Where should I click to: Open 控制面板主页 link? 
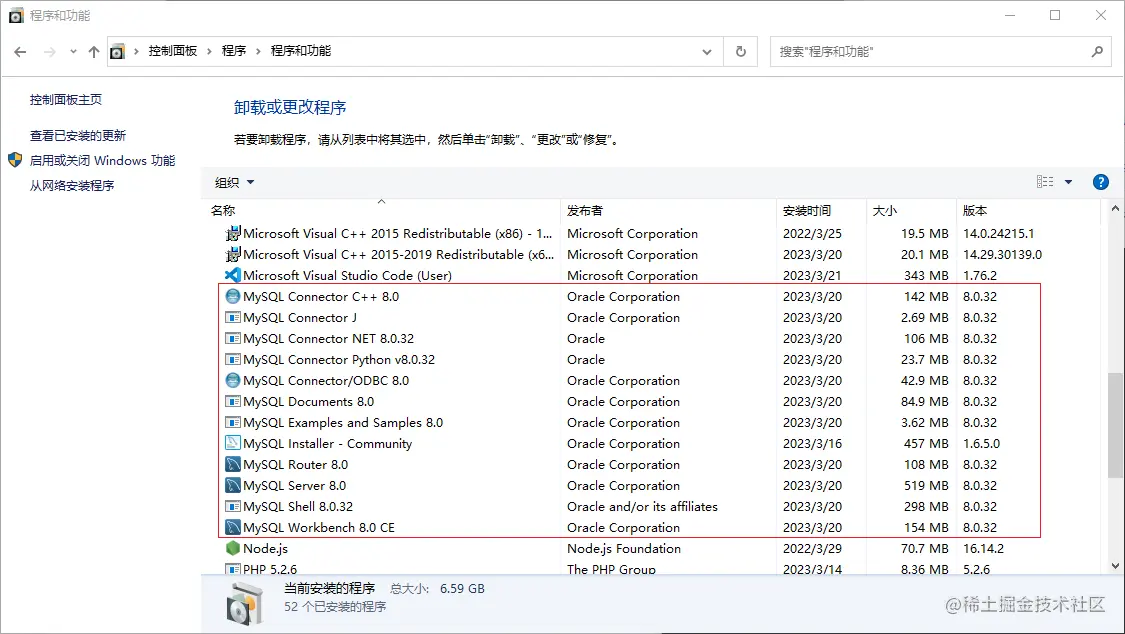point(65,100)
